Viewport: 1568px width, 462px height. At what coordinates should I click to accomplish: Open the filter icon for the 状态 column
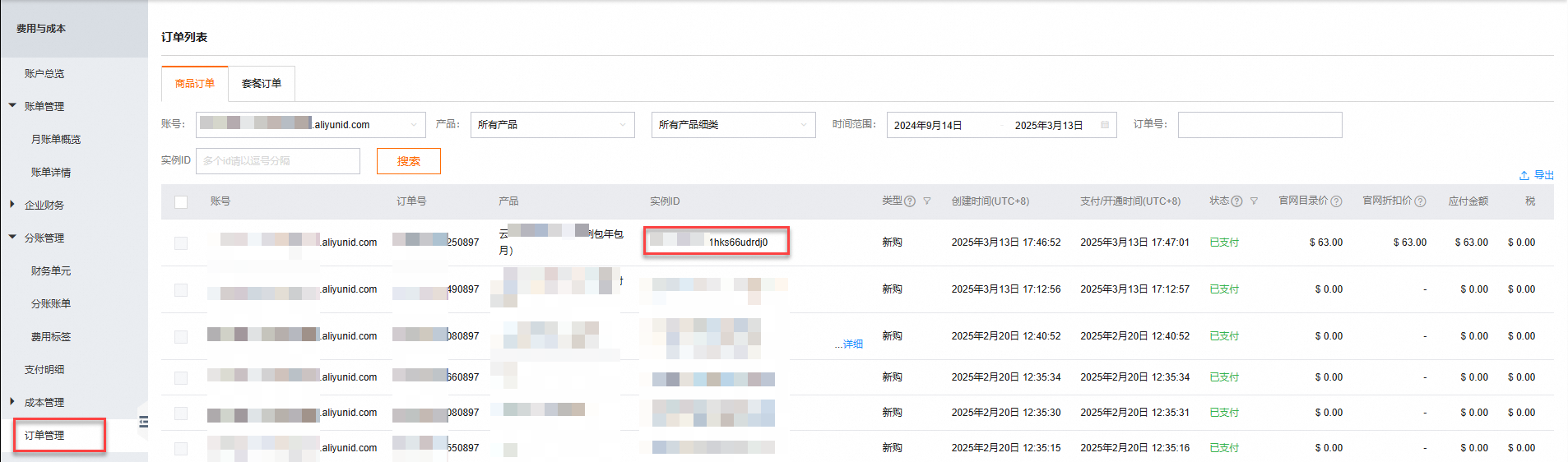click(1254, 201)
